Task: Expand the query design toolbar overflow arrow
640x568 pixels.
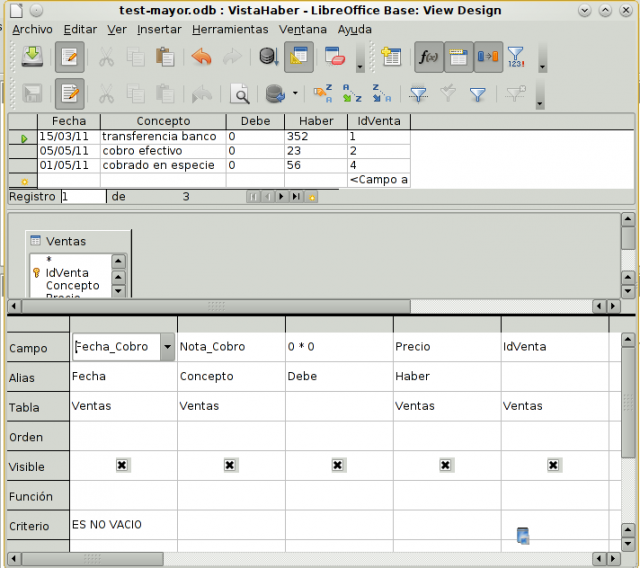Action: (542, 58)
